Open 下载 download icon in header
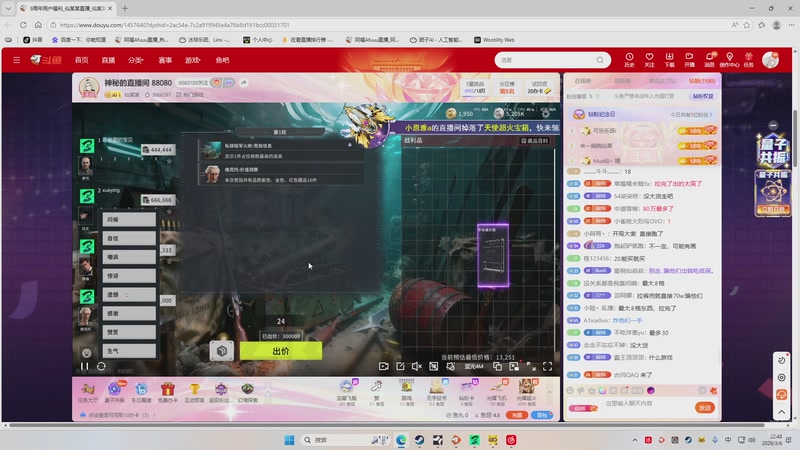Viewport: 800px width, 450px height. click(x=669, y=60)
